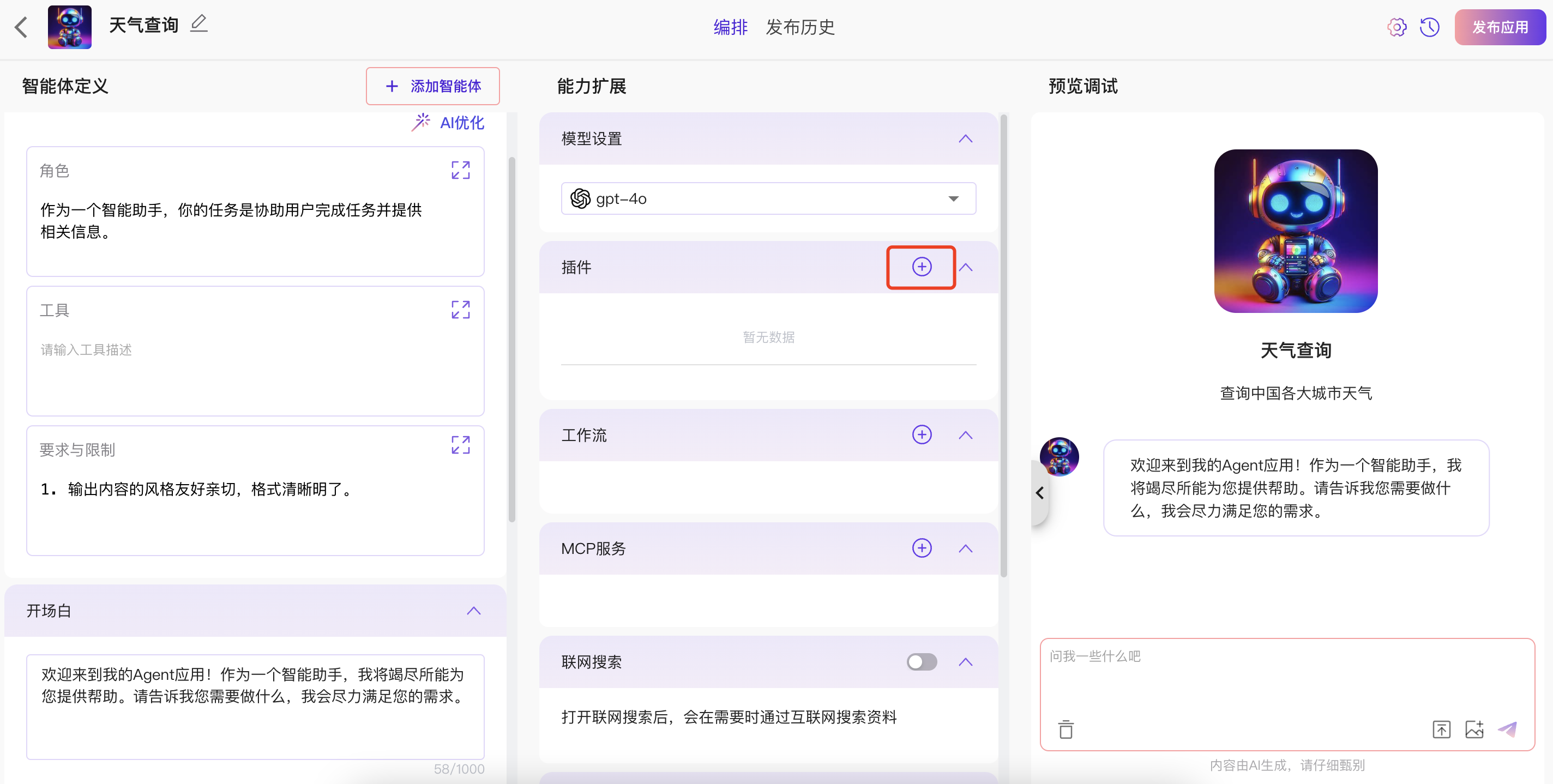Open settings gear icon in header
1553x784 pixels.
(1397, 27)
